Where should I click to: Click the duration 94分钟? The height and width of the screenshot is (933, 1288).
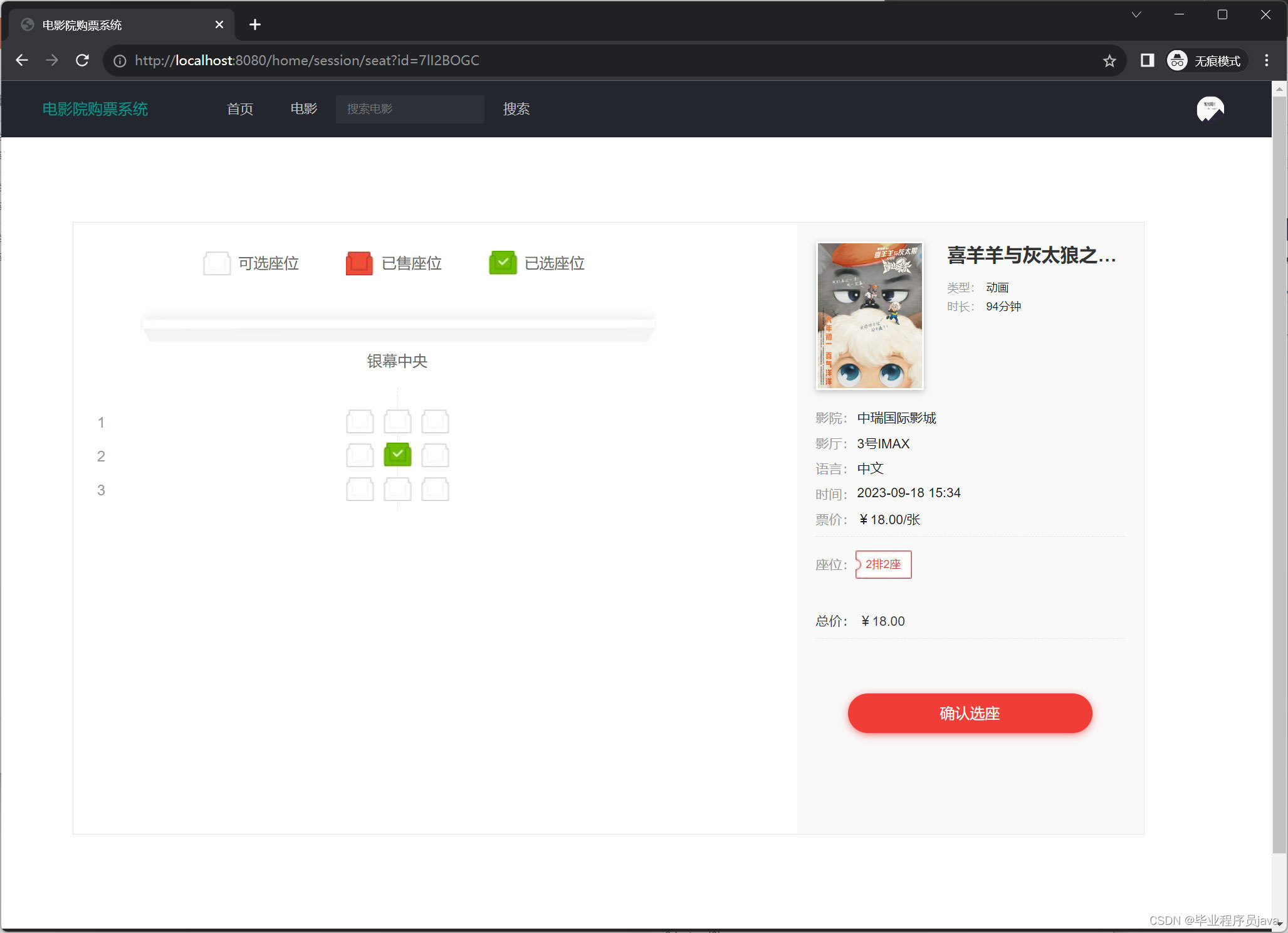(1003, 307)
